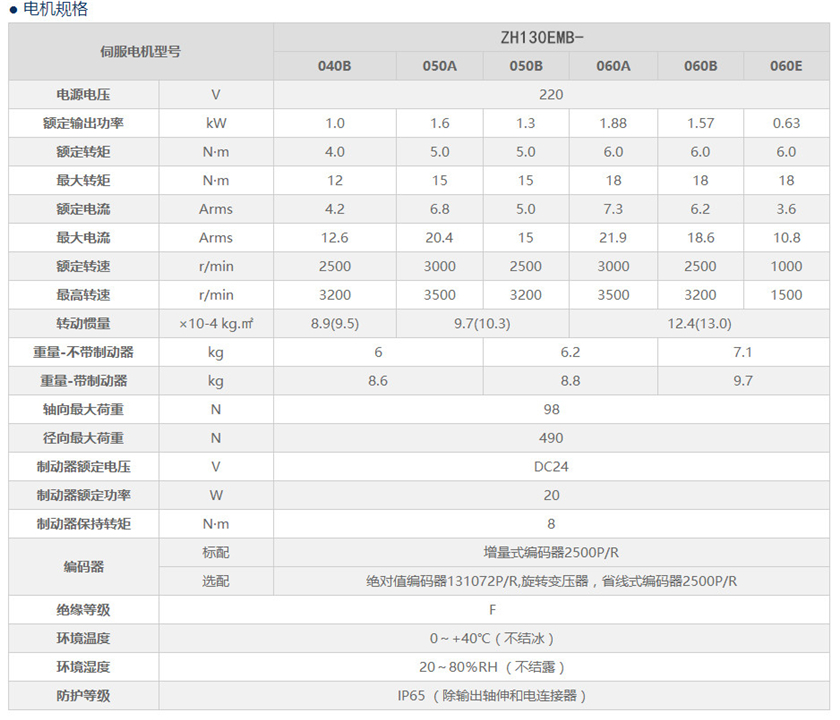Click weight without brake value 7.1
This screenshot has height=720, width=840.
(x=743, y=352)
